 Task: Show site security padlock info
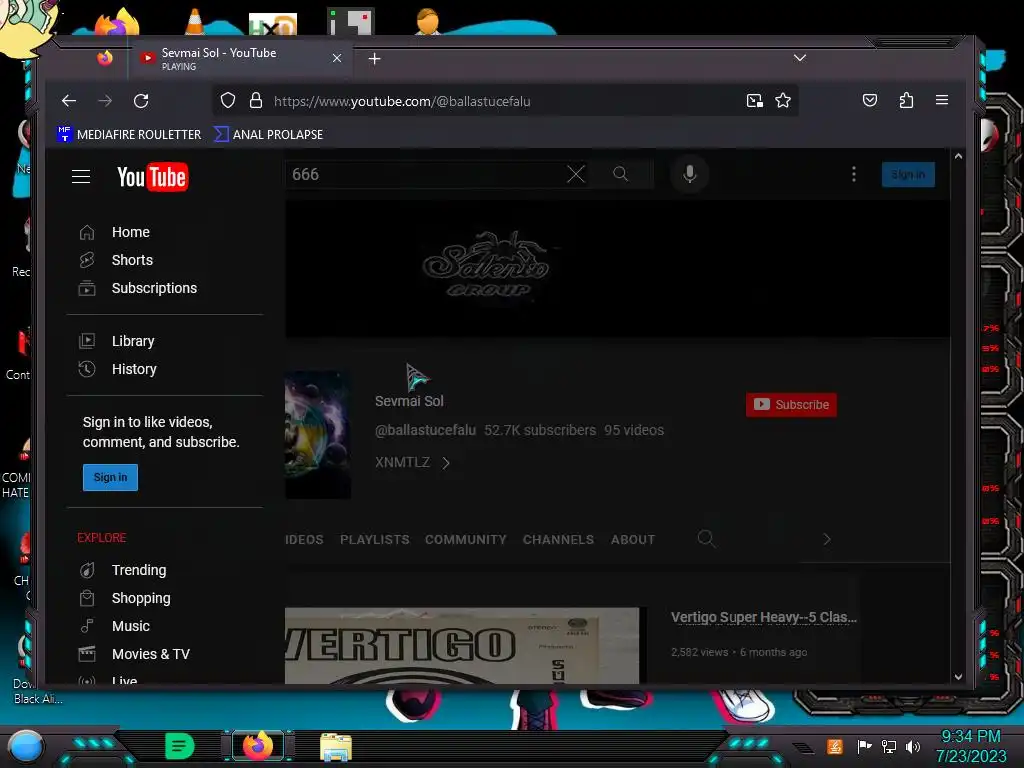click(x=256, y=101)
